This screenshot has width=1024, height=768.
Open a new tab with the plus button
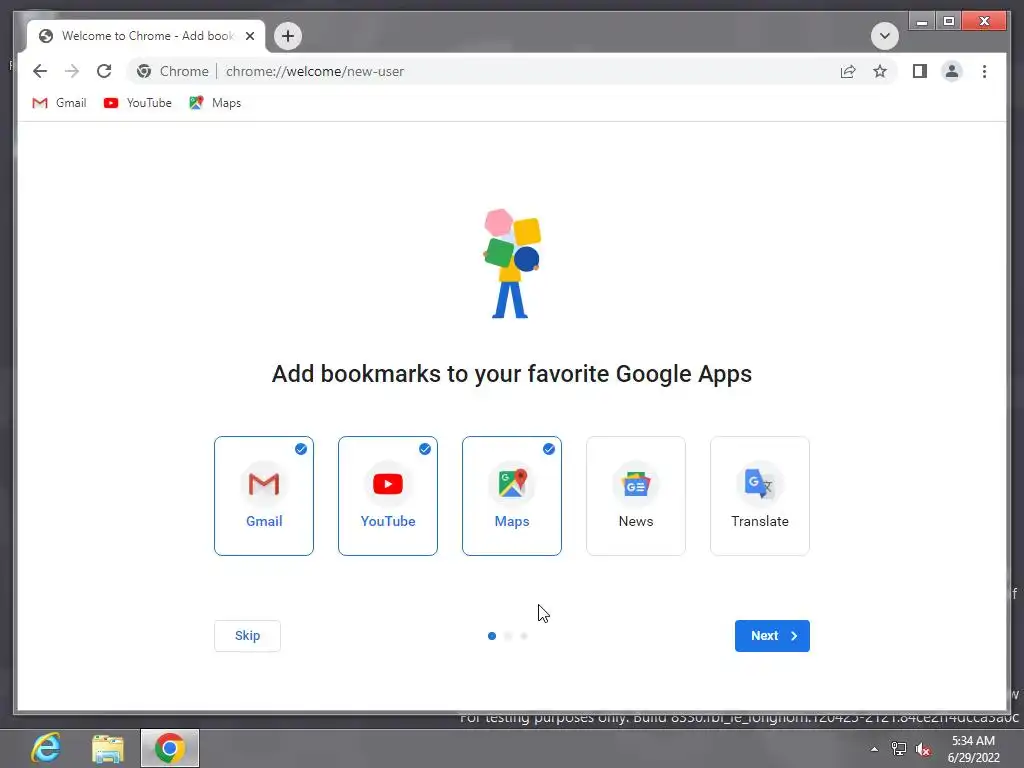coord(288,36)
